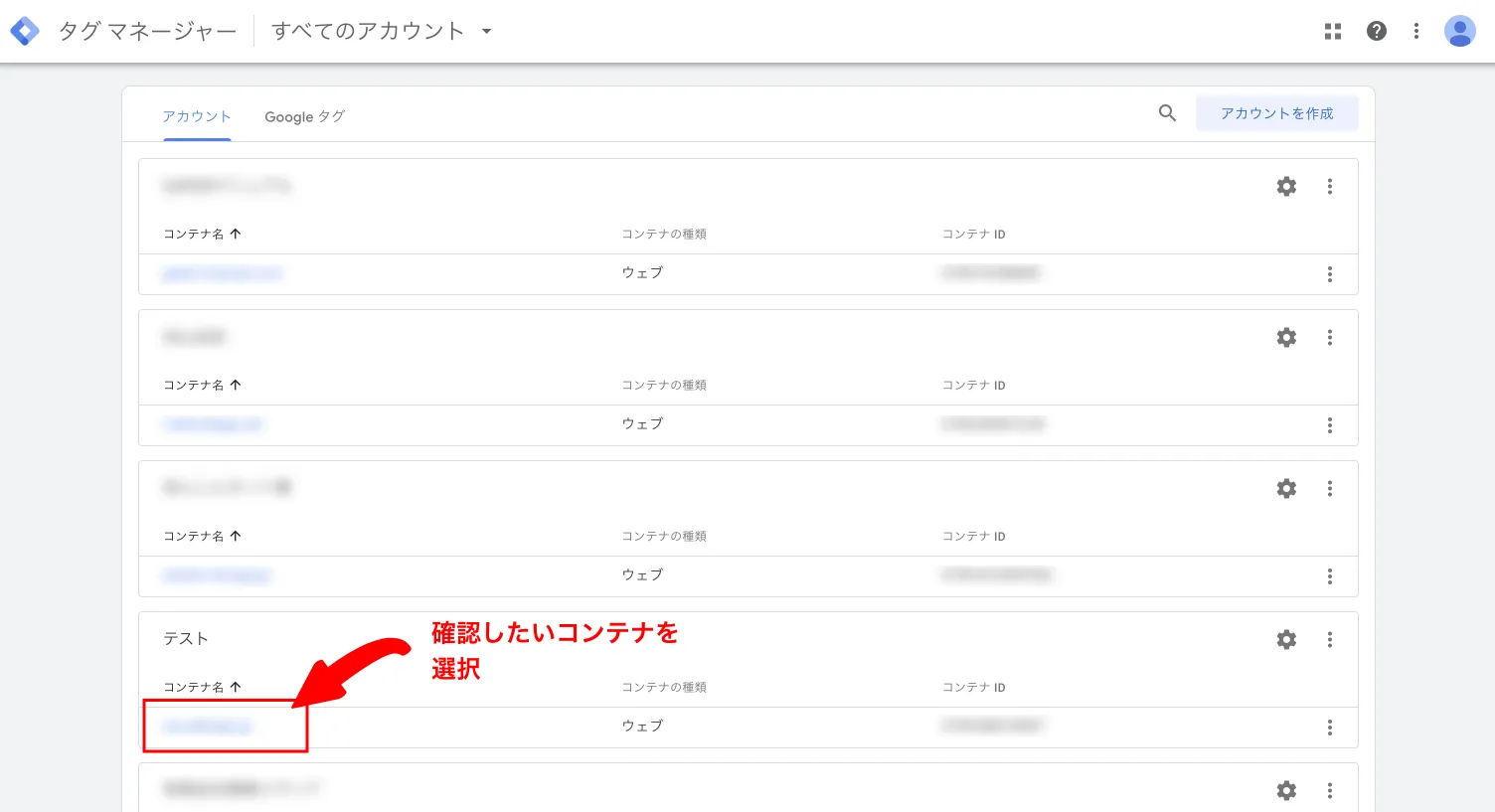Switch to the アカウント tab
The image size is (1495, 812).
tap(197, 116)
